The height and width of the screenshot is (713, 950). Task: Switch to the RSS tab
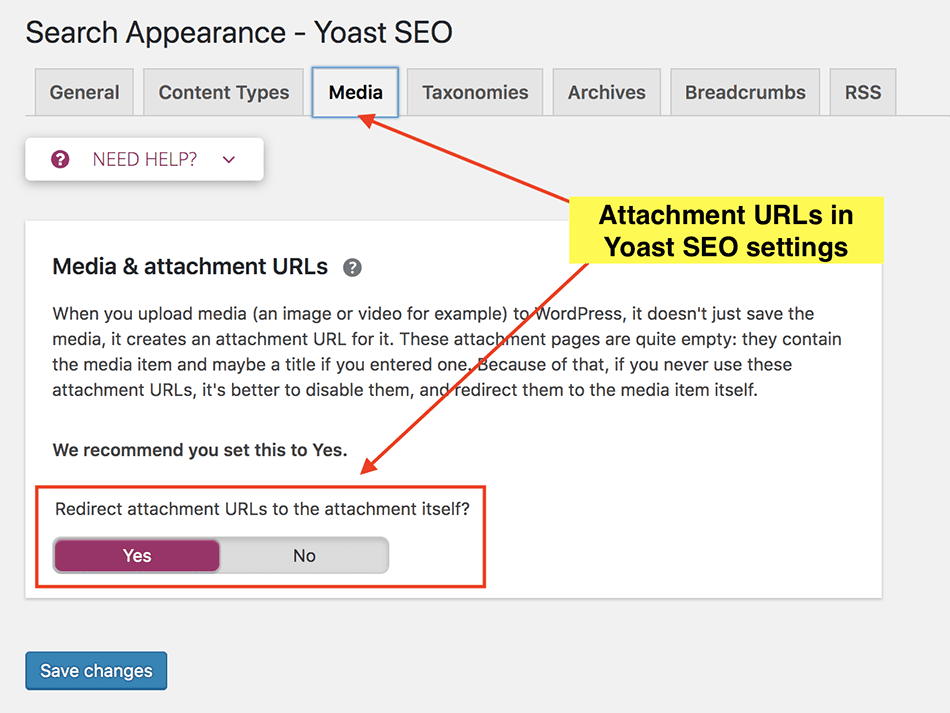click(863, 92)
